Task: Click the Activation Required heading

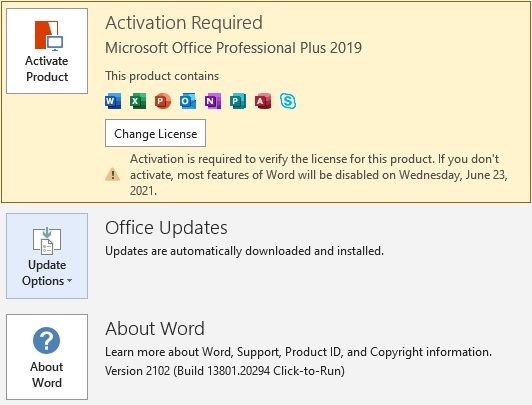Action: pos(184,23)
